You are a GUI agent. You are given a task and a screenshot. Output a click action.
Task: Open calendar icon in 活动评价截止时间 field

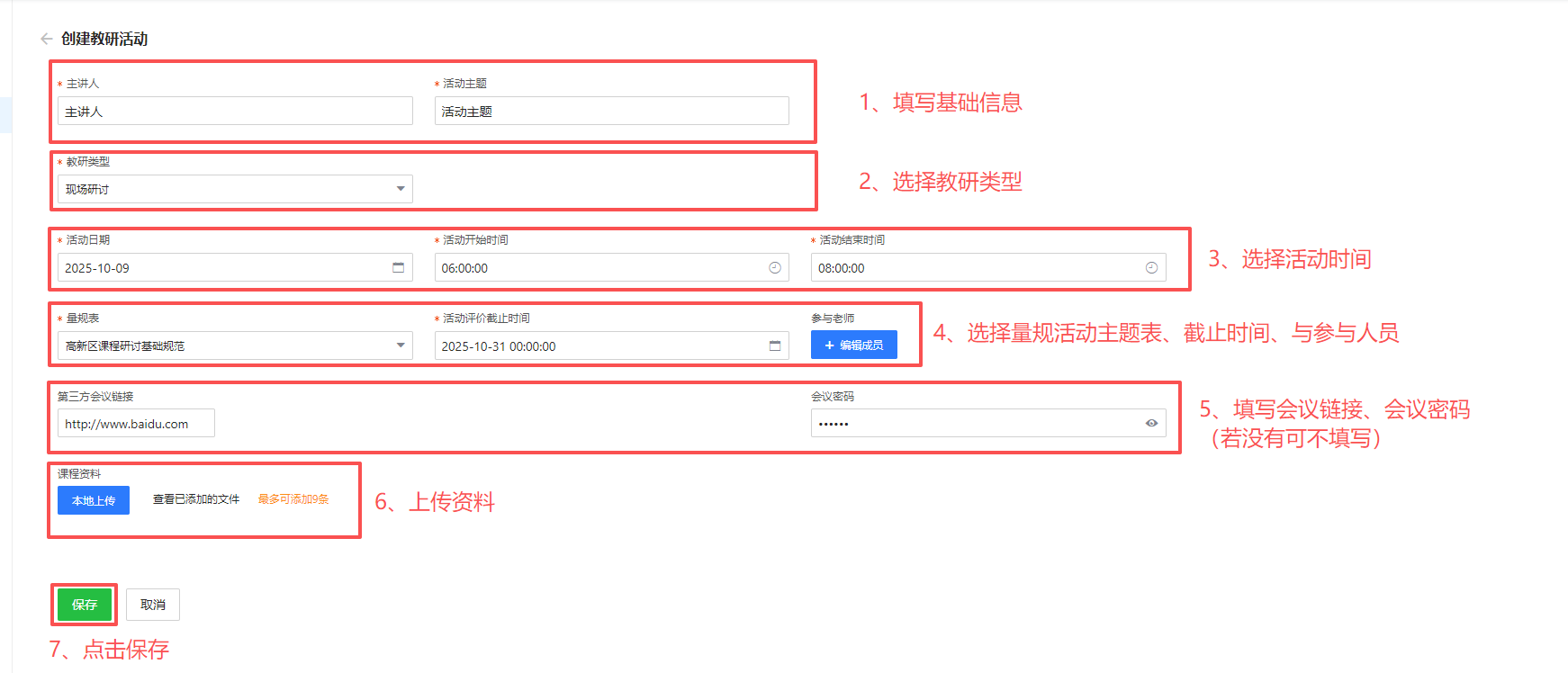coord(774,345)
